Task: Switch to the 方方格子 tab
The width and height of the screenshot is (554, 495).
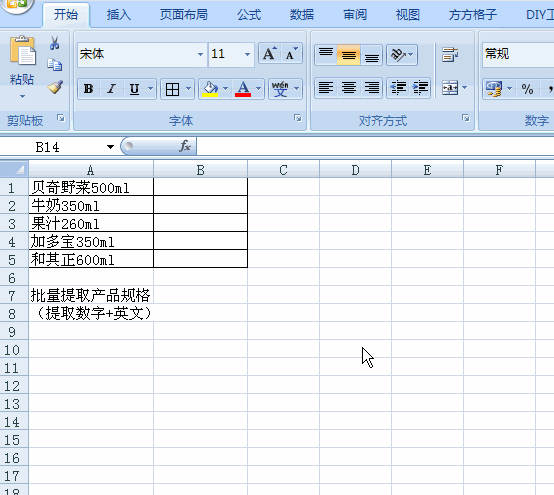Action: coord(473,15)
